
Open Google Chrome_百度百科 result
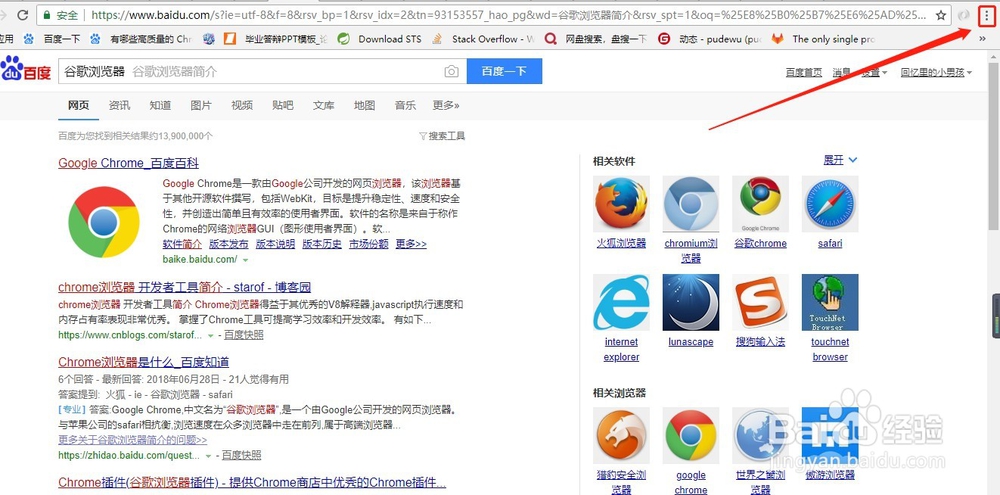(x=128, y=163)
